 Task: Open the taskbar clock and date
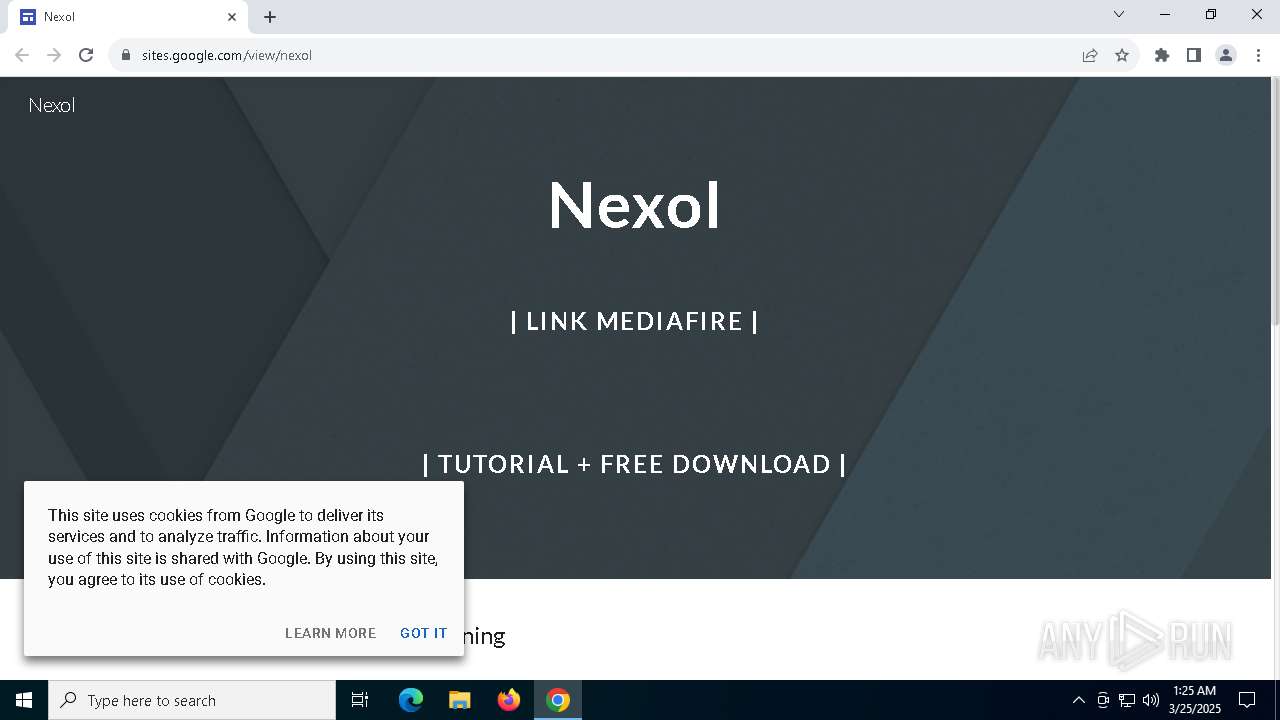coord(1194,700)
